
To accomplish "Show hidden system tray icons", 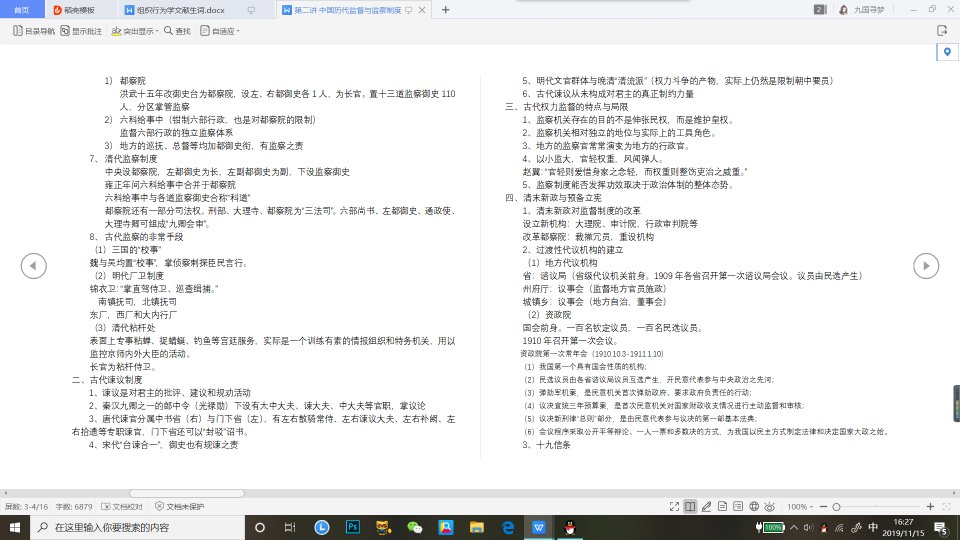I will point(793,527).
